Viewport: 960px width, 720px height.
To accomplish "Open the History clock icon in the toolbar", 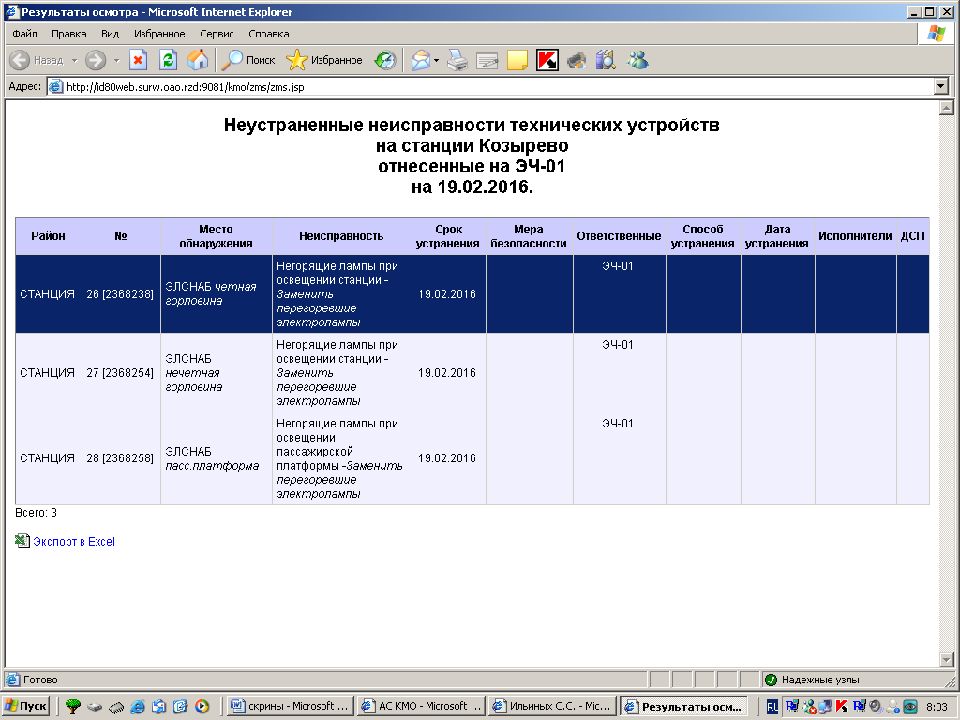I will 386,60.
